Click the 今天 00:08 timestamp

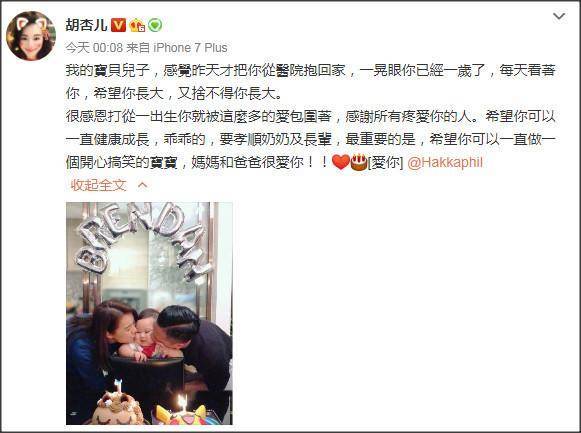94,48
